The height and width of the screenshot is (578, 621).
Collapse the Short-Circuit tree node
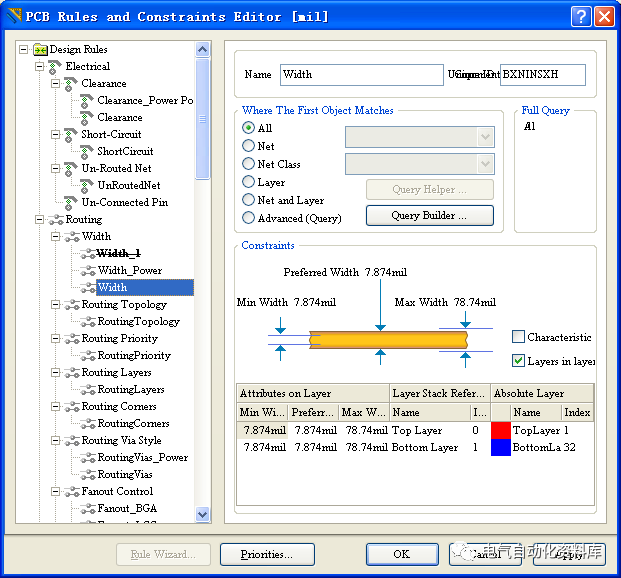[55, 135]
